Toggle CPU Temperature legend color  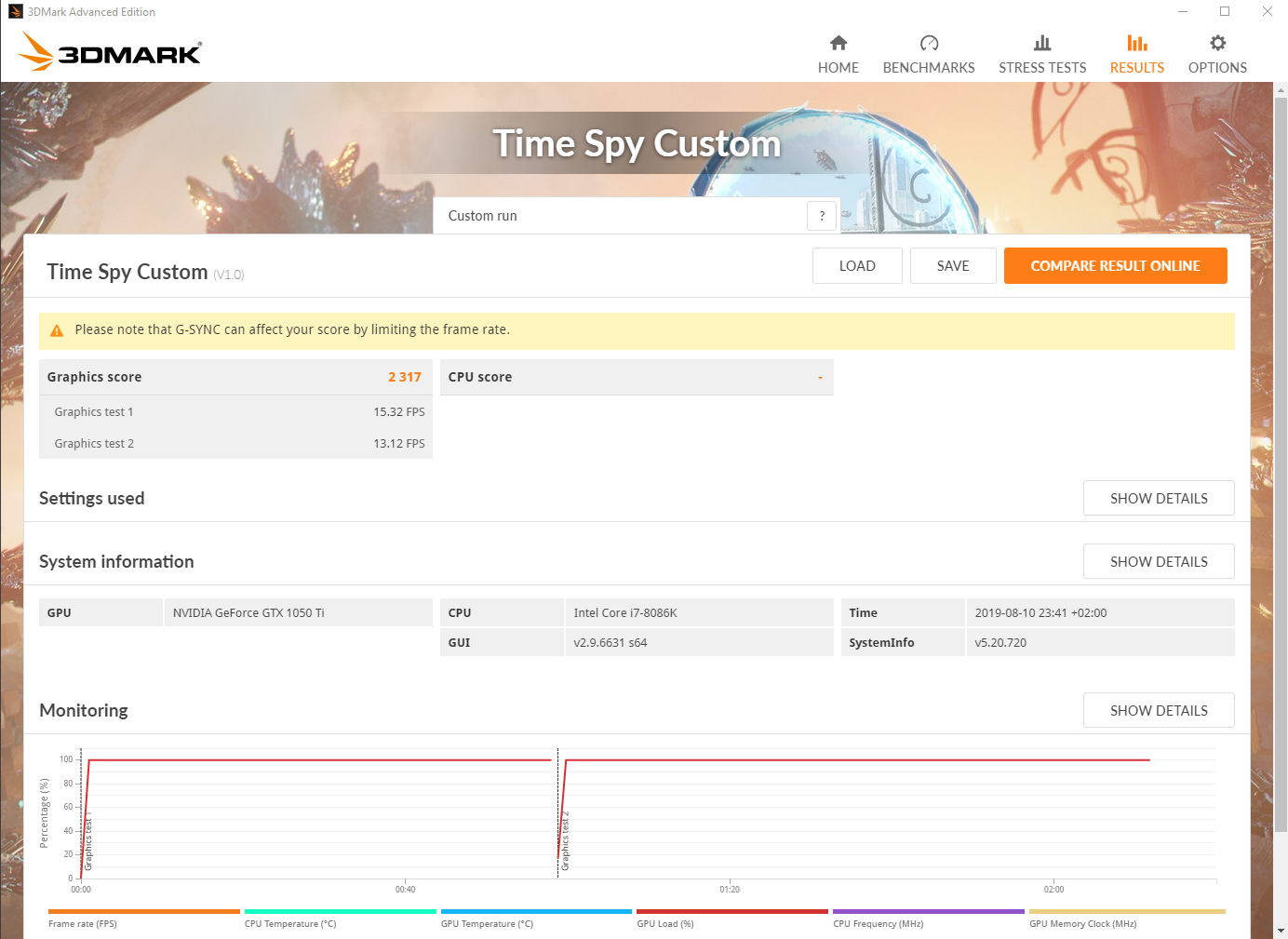point(341,912)
